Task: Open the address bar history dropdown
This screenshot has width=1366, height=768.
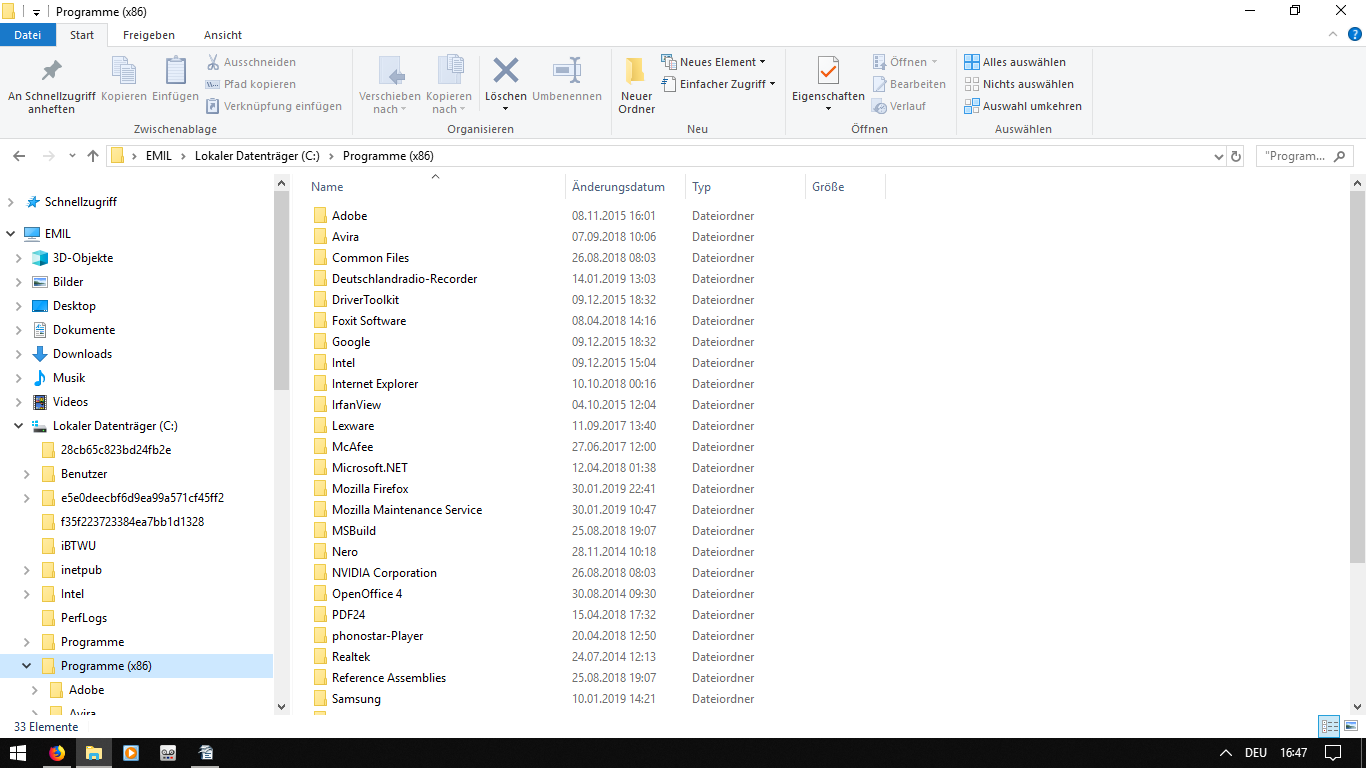Action: [1218, 156]
